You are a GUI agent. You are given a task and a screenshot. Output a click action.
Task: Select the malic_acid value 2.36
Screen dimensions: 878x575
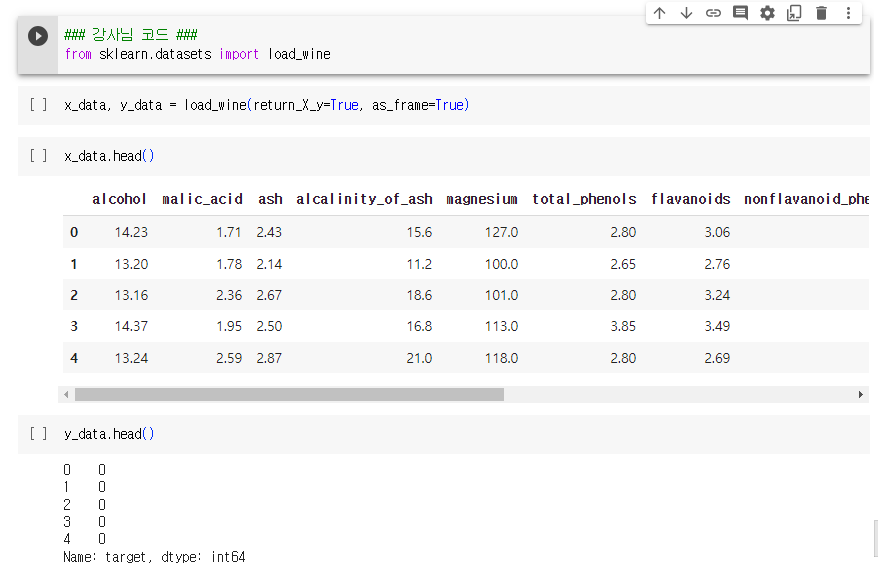tap(229, 295)
